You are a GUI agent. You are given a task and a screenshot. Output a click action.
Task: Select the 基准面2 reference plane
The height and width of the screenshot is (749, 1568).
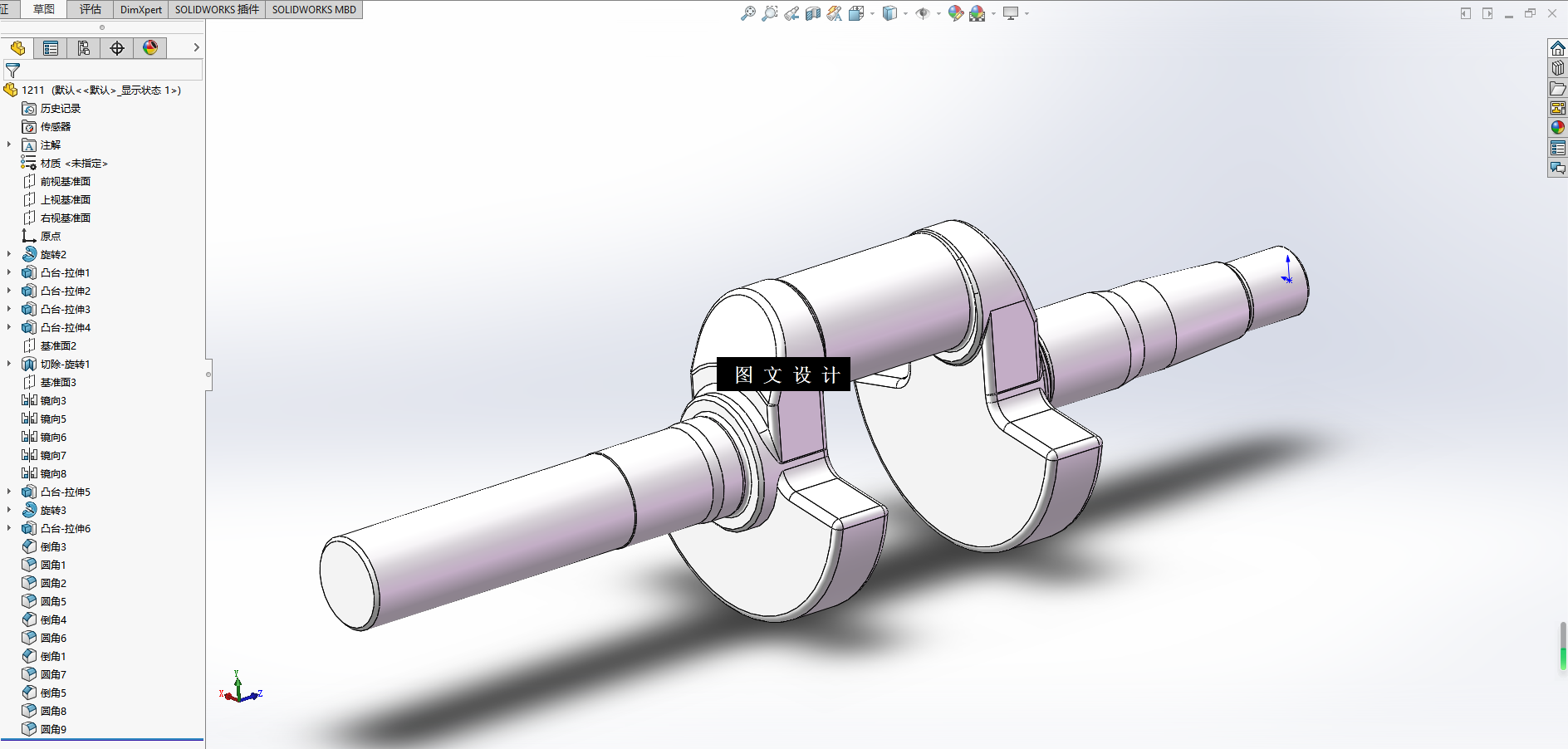click(x=49, y=345)
